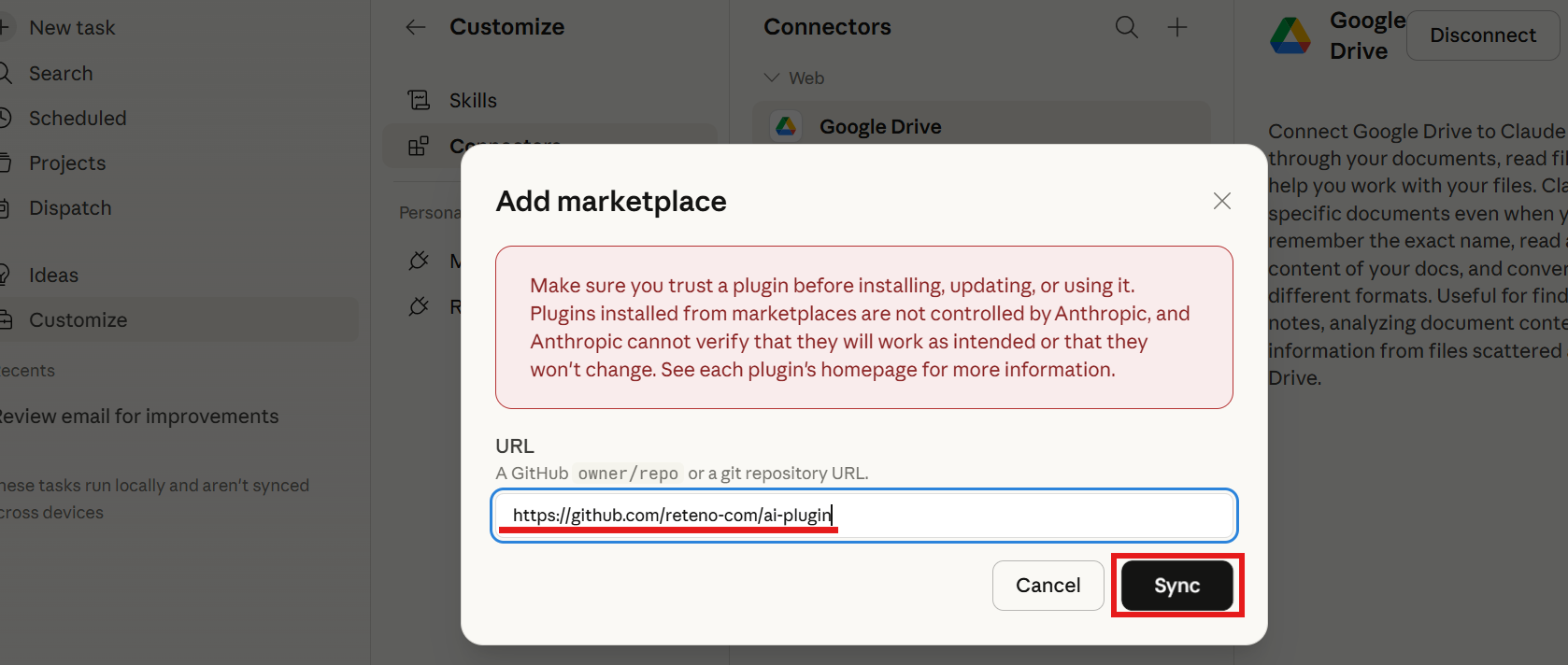
Task: Click the plug icon beside the M item
Action: pyautogui.click(x=419, y=261)
